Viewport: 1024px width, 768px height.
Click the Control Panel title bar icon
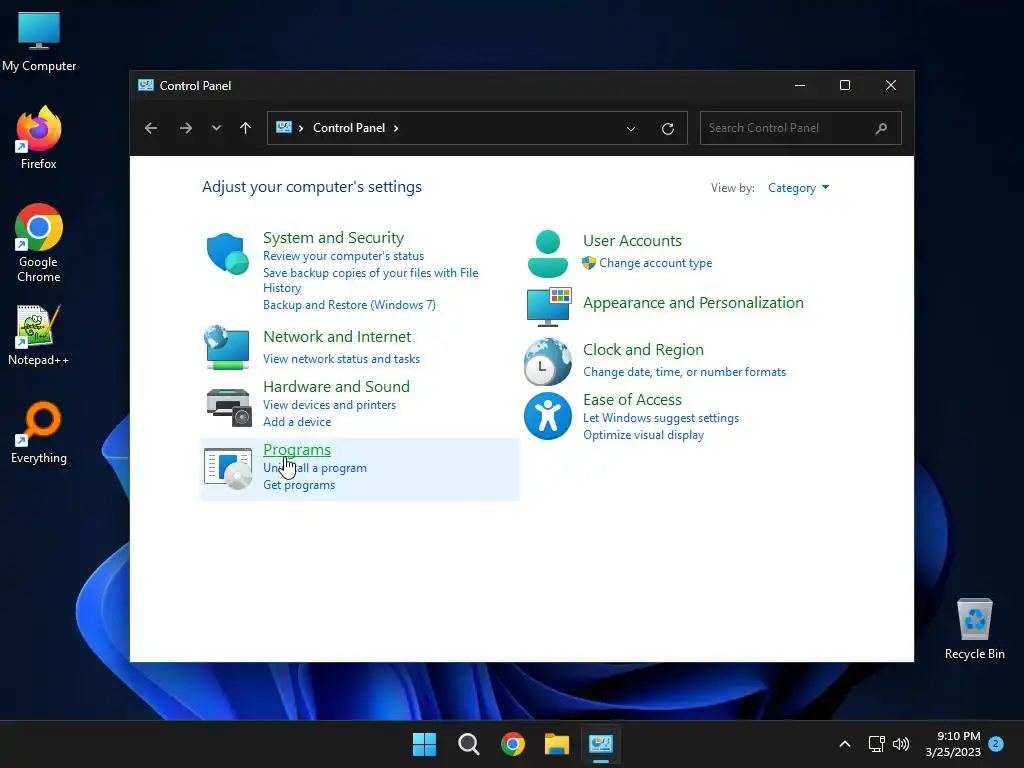pyautogui.click(x=146, y=86)
